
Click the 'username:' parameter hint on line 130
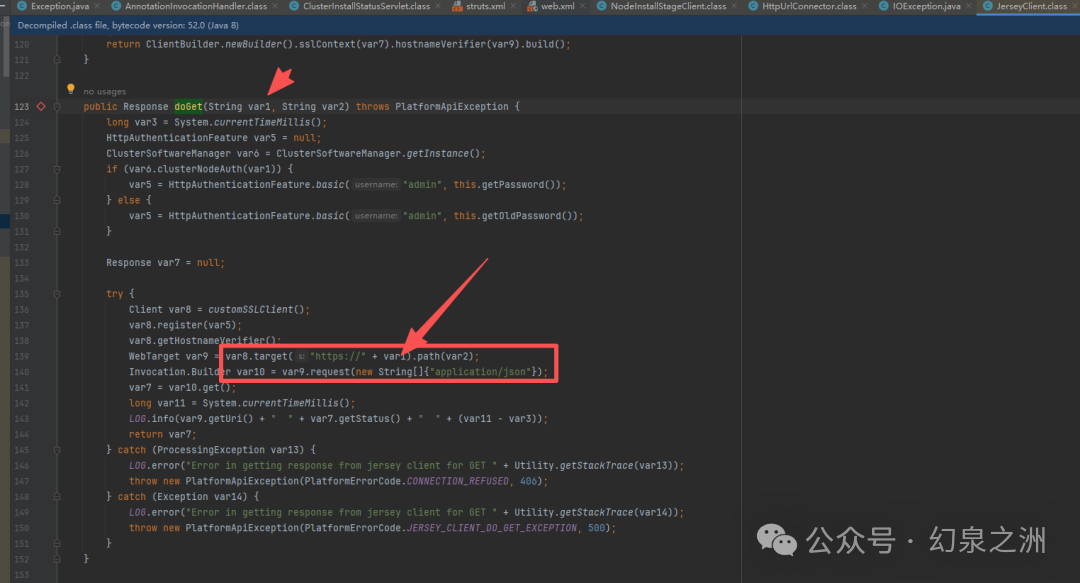[376, 216]
